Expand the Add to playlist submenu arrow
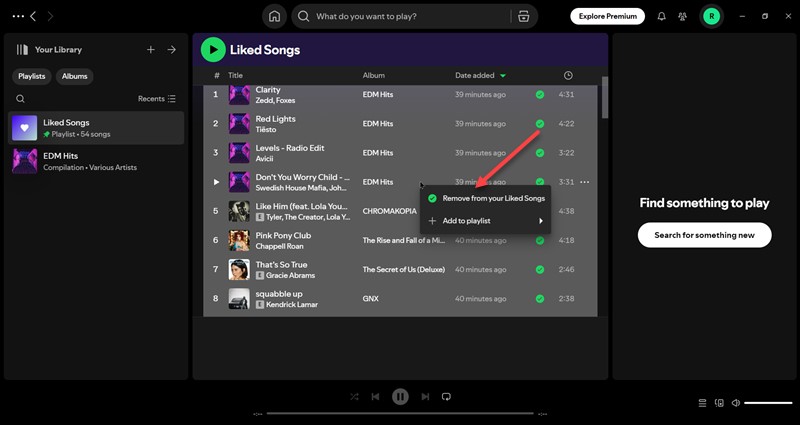The image size is (800, 425). 541,221
